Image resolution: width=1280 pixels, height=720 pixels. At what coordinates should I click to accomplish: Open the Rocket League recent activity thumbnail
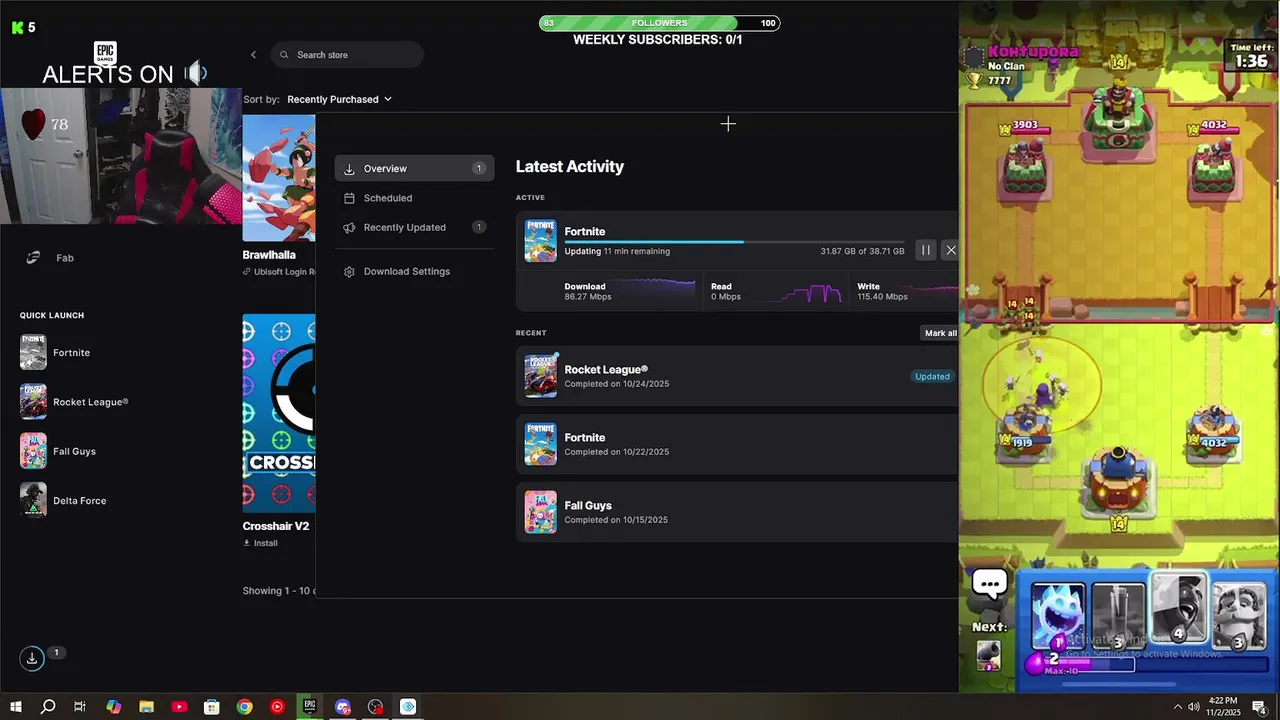(x=540, y=376)
